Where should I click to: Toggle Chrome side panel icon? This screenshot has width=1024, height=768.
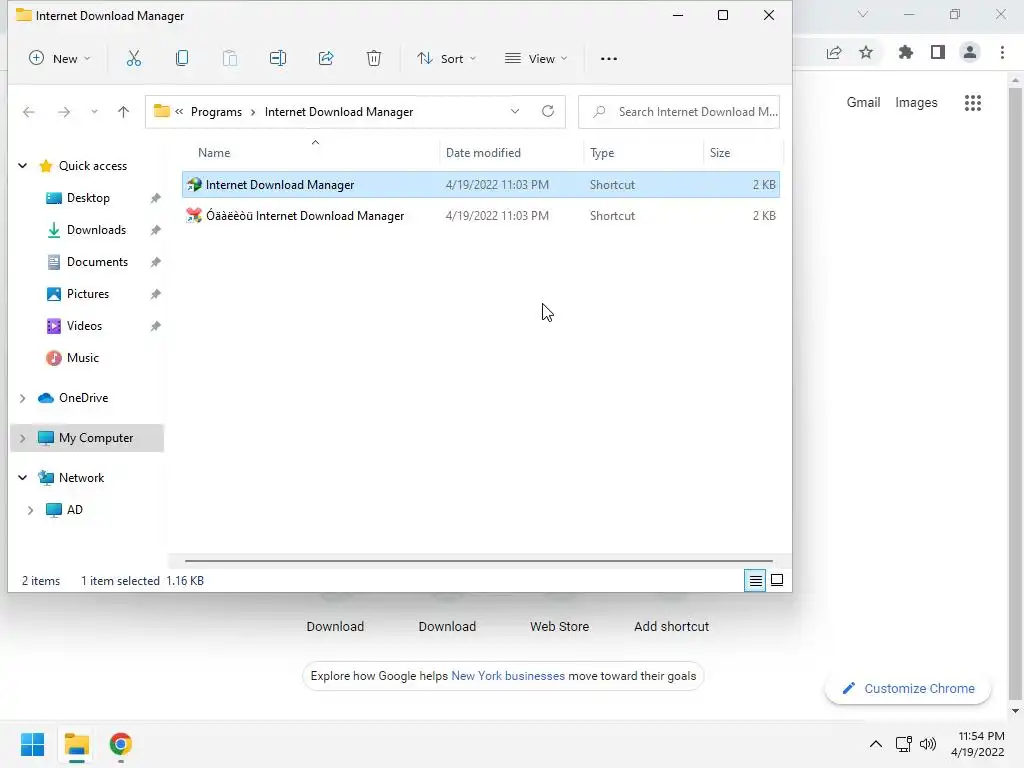tap(938, 52)
